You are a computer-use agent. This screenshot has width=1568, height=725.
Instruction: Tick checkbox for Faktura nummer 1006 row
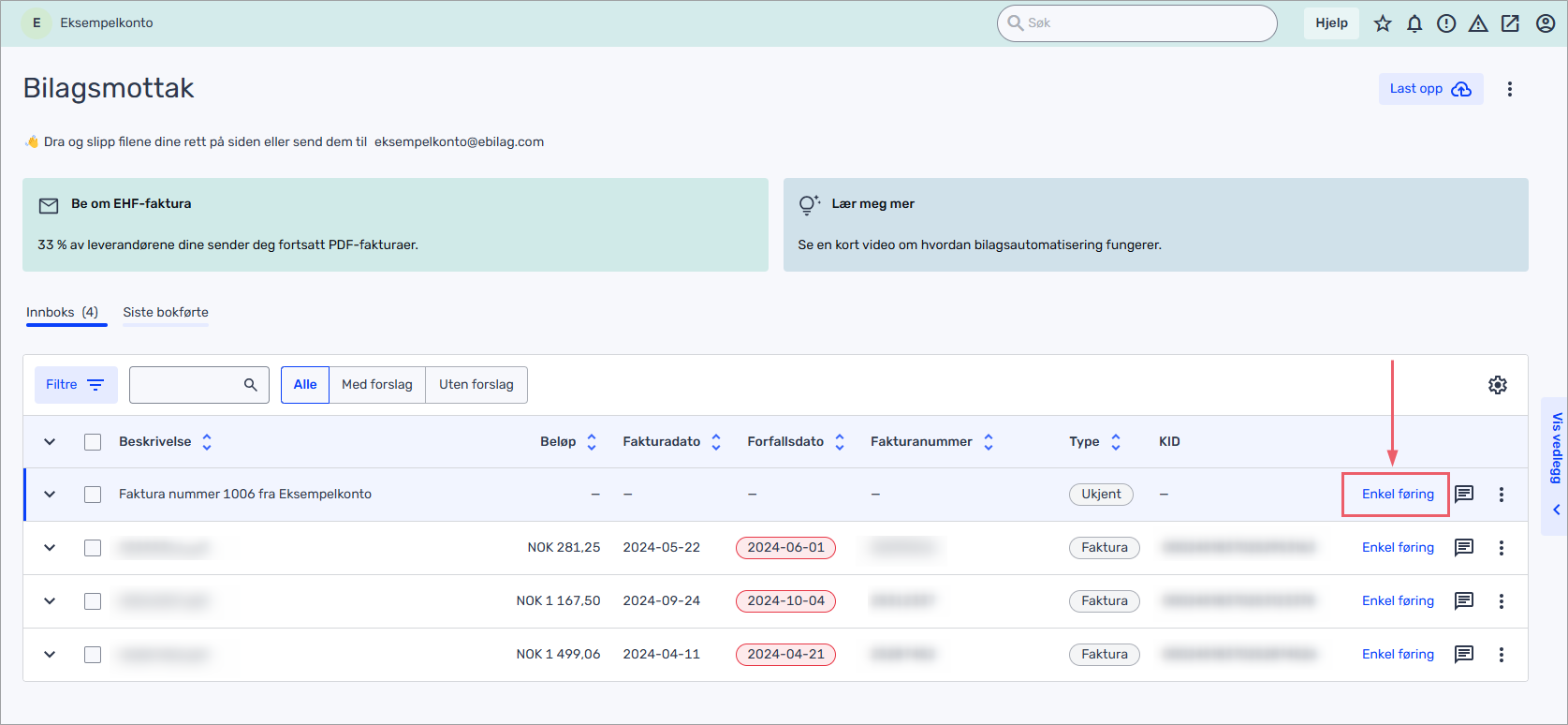(93, 495)
